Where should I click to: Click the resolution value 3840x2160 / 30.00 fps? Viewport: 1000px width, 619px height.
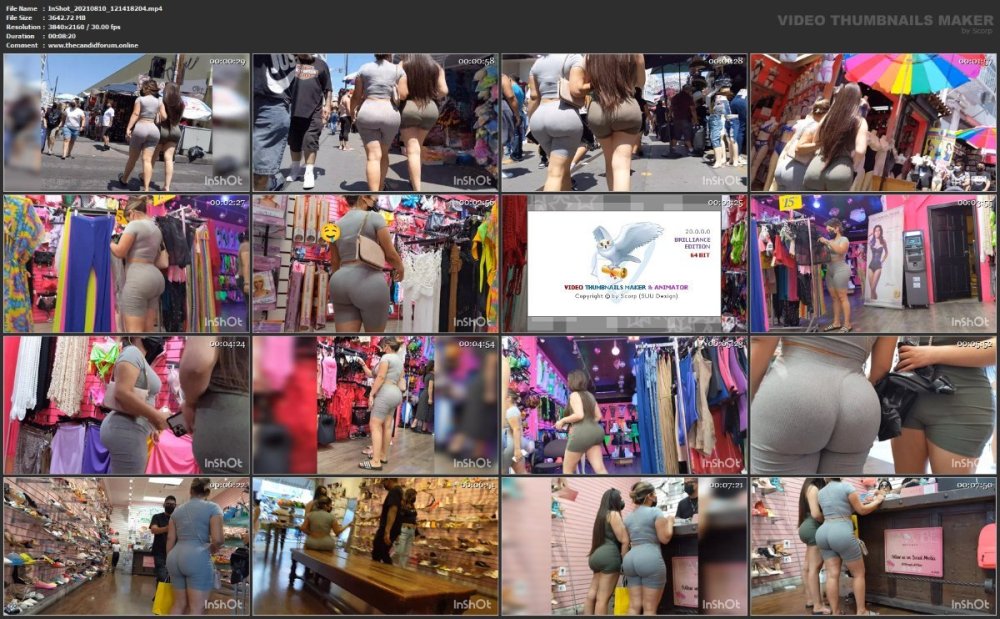[84, 27]
